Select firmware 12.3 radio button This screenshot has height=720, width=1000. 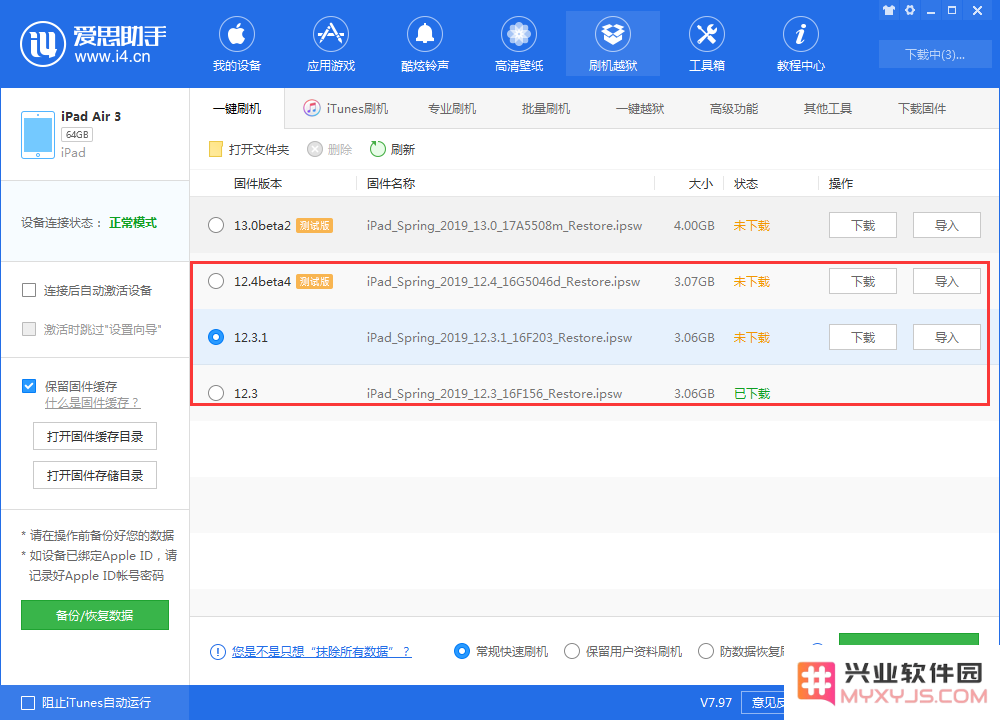tap(216, 393)
